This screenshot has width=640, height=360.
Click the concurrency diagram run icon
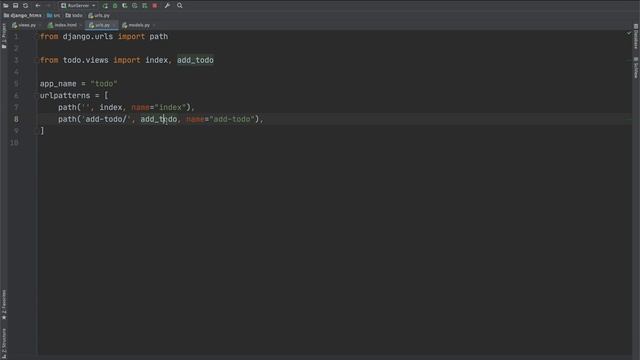pos(144,6)
